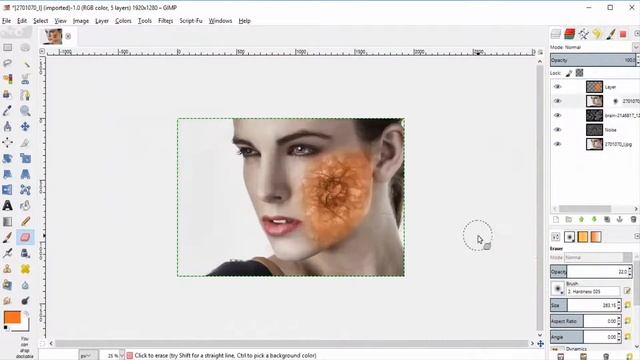640x360 pixels.
Task: Select the Move tool
Action: [25, 127]
